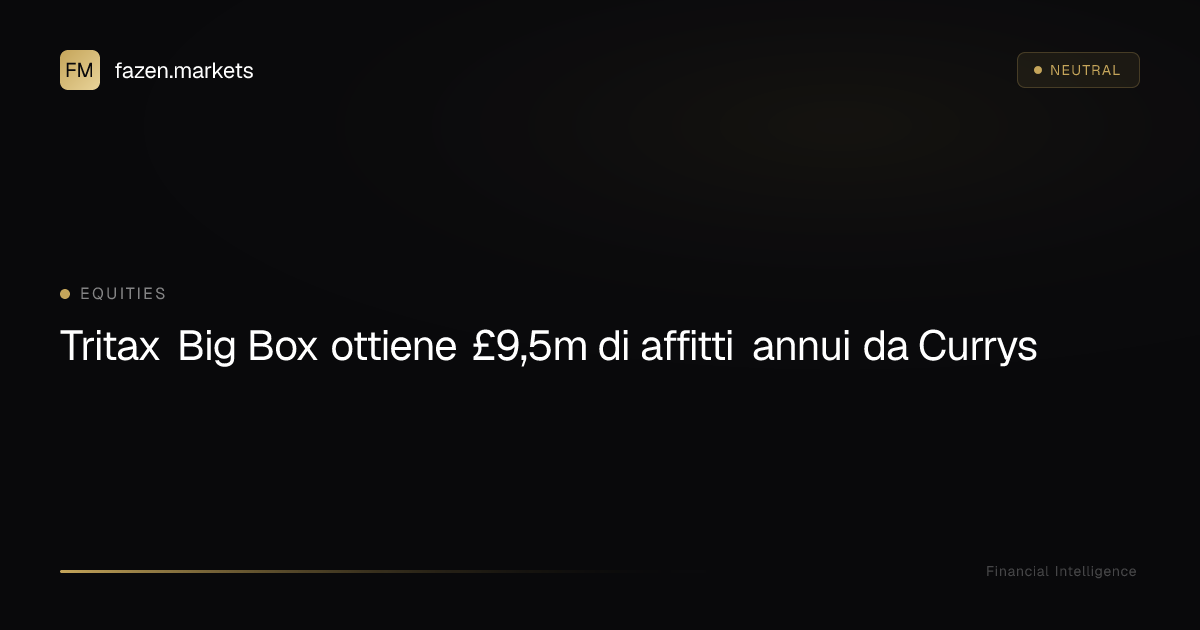Click the word annui in headline

[x=794, y=347]
